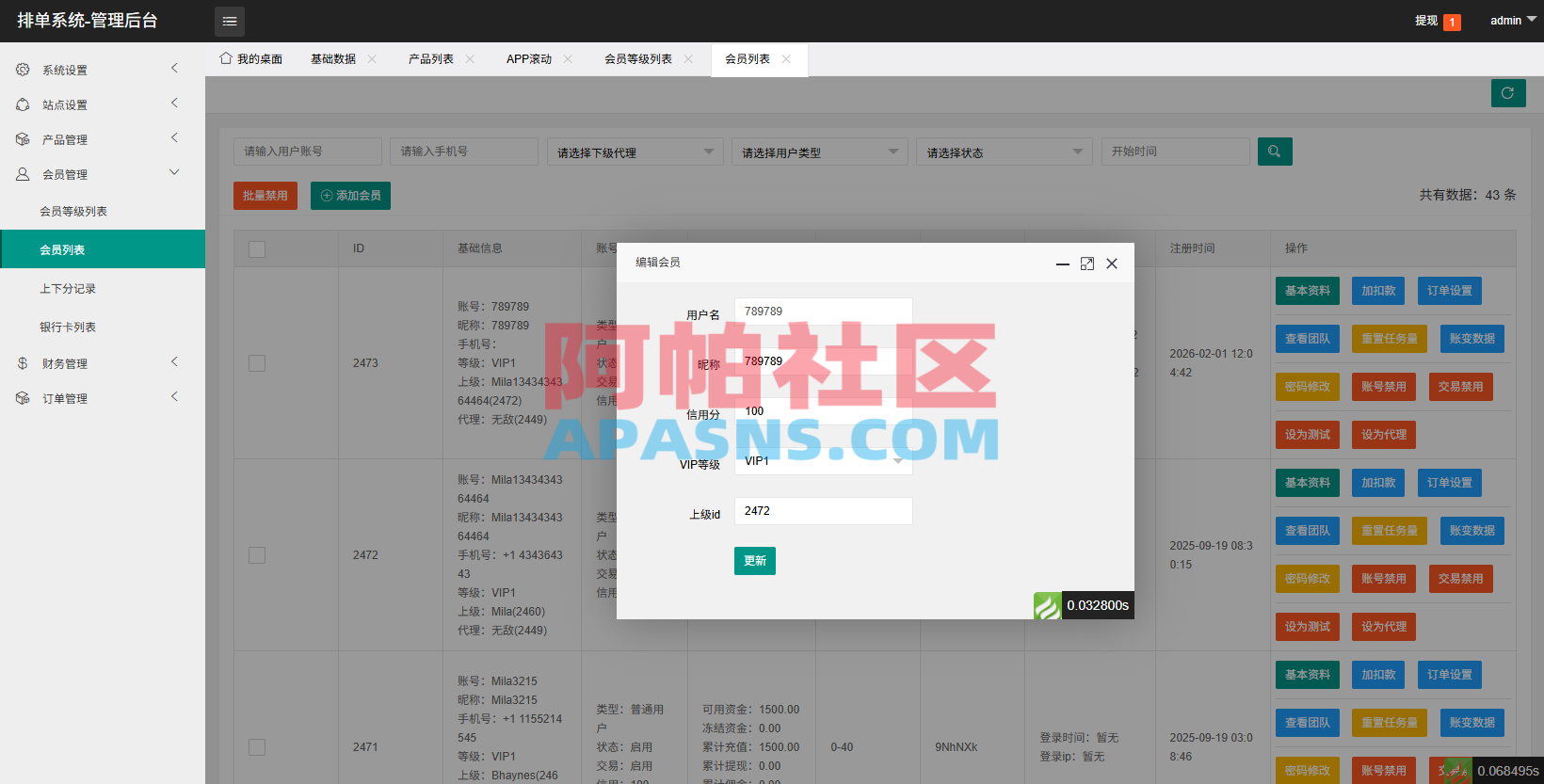
Task: Close the 基础数据 tab
Action: [x=372, y=58]
